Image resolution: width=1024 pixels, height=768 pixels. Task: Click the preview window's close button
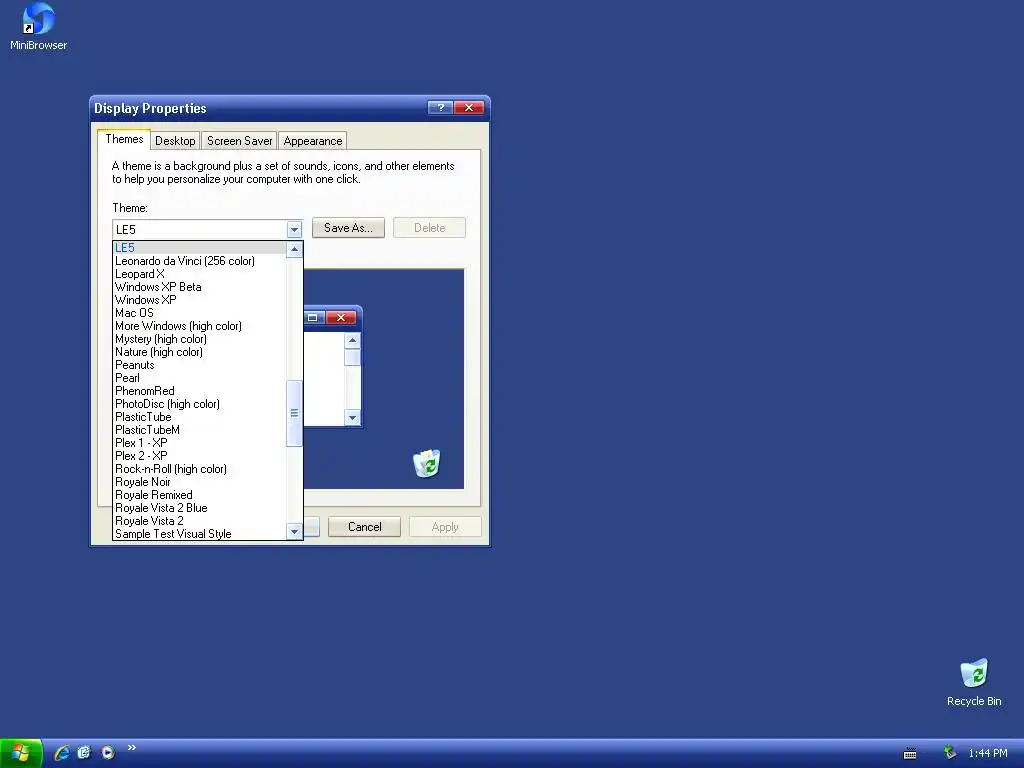point(341,317)
